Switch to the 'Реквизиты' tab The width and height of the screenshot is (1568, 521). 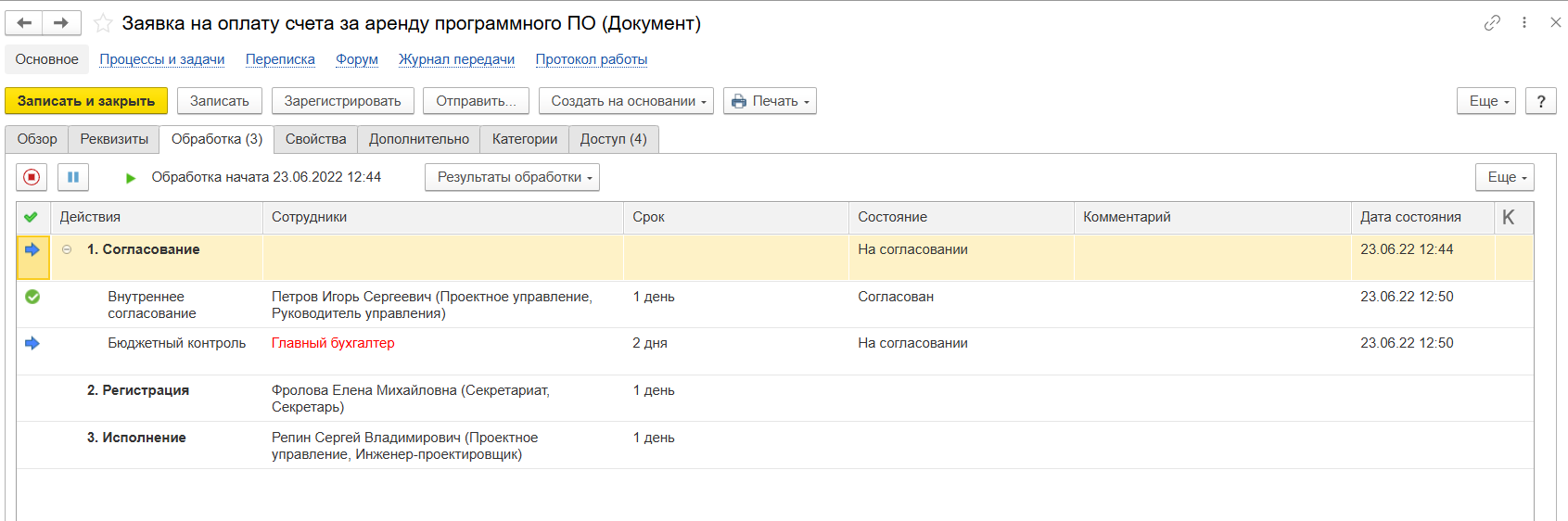[114, 139]
